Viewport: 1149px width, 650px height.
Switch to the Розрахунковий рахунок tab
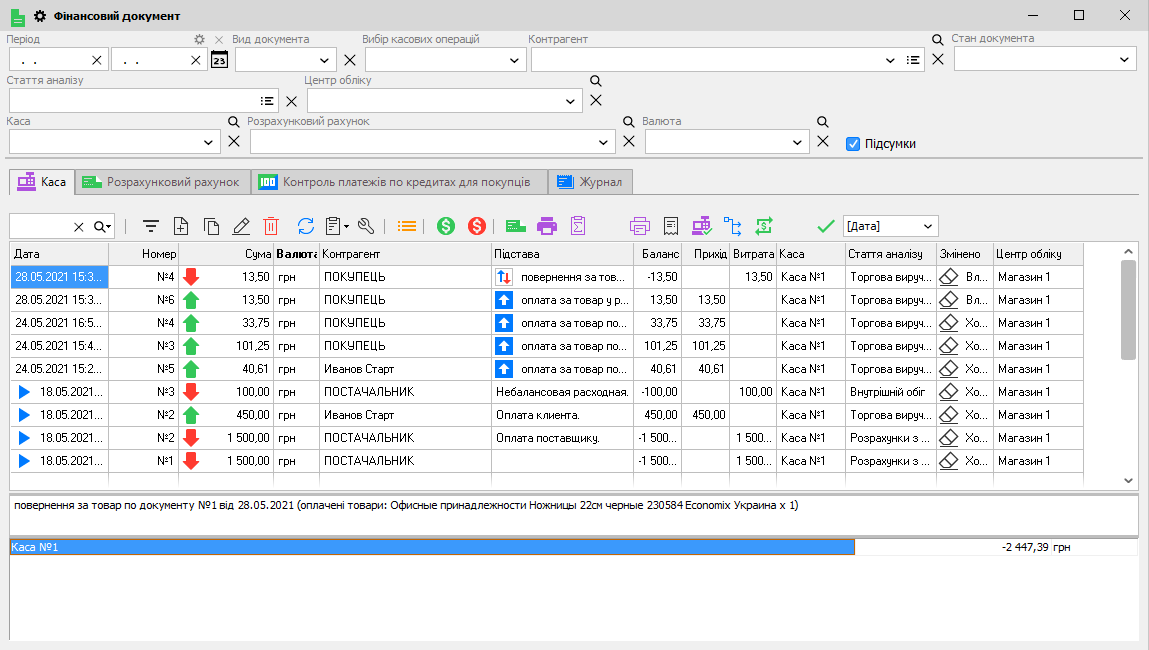coord(163,182)
